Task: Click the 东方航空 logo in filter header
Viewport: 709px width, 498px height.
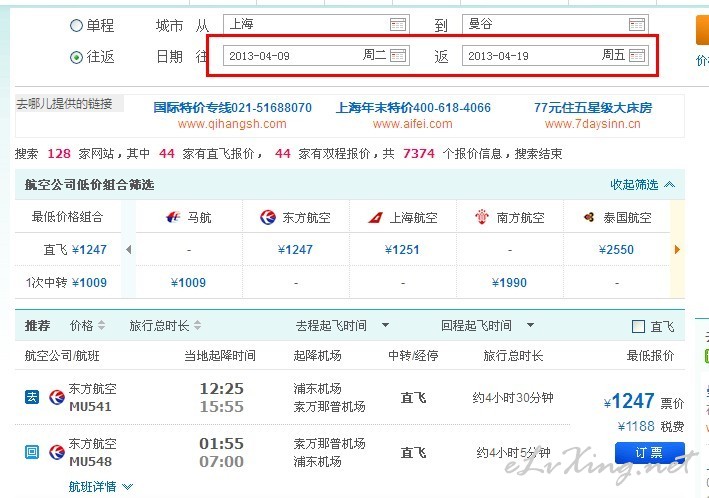Action: tap(268, 218)
